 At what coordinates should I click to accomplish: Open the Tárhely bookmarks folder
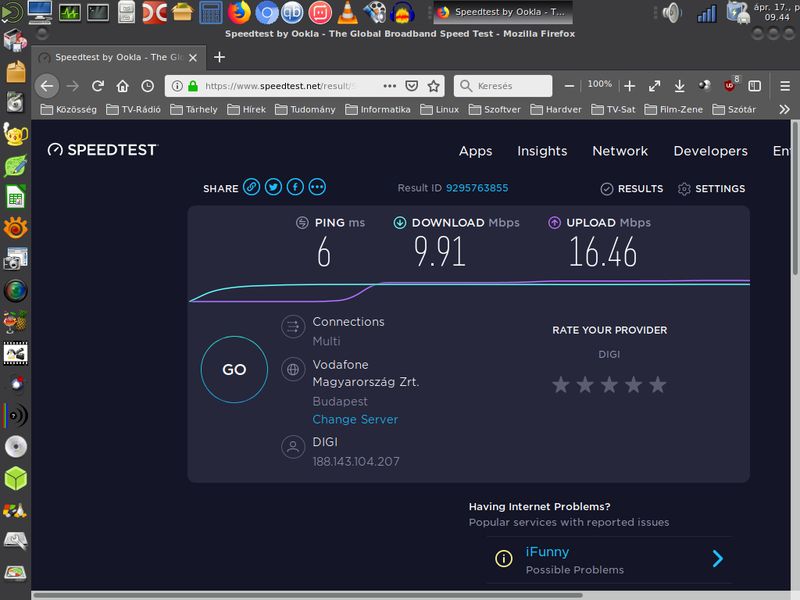194,109
